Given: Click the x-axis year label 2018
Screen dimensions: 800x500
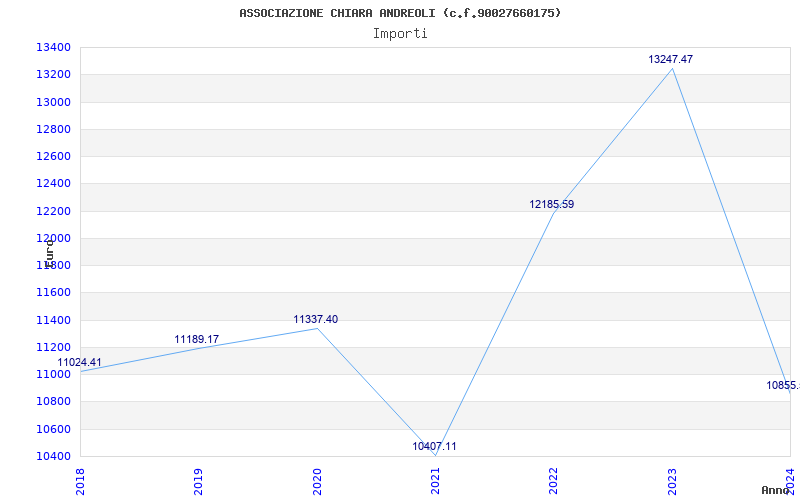Looking at the screenshot, I should pyautogui.click(x=80, y=481).
